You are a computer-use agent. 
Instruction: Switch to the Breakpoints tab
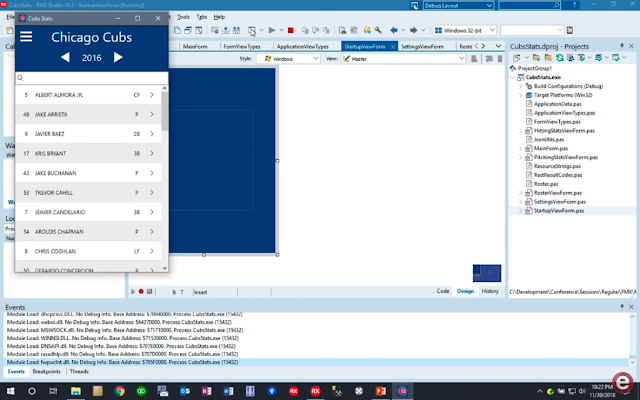coord(47,371)
